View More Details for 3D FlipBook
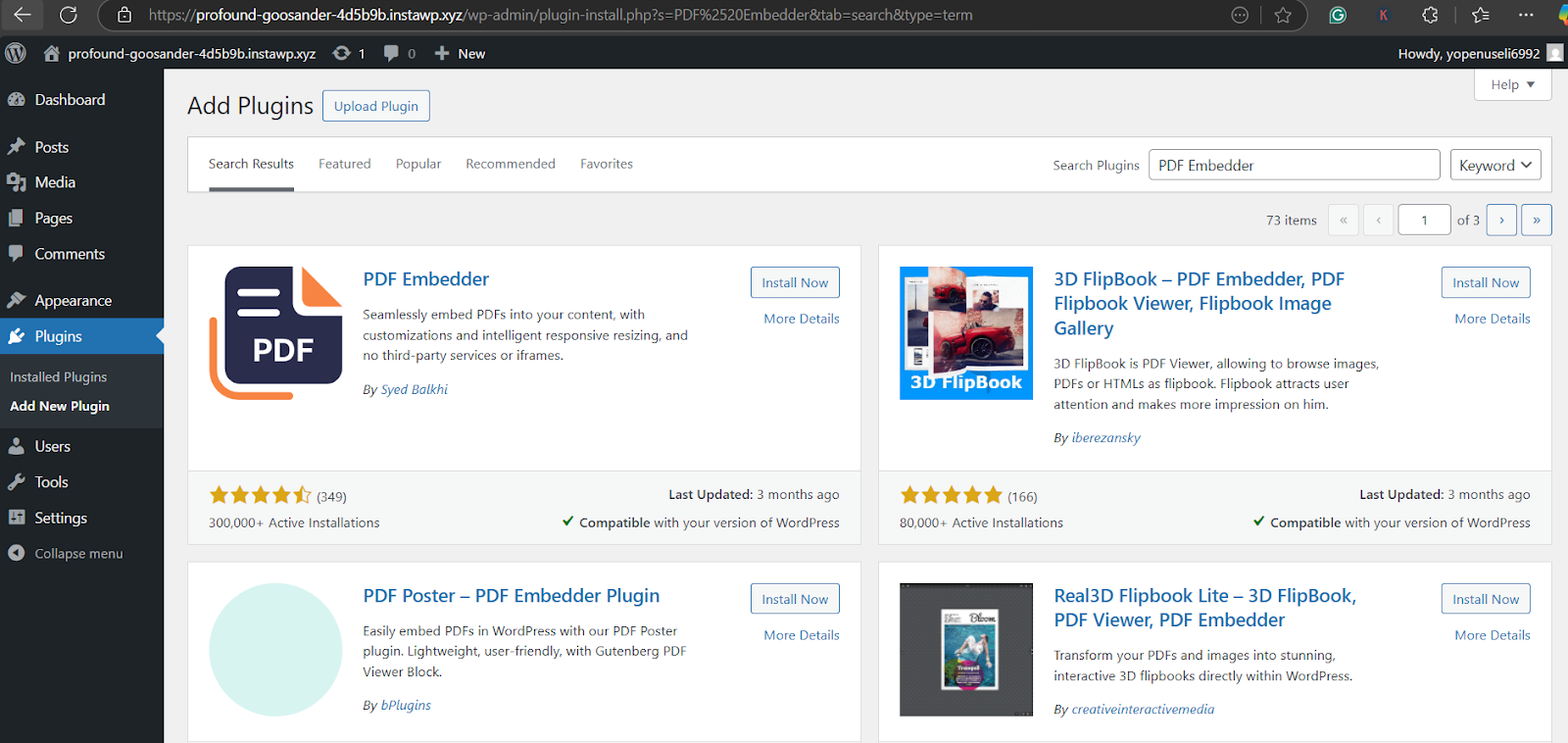This screenshot has width=1568, height=743. pos(1493,319)
